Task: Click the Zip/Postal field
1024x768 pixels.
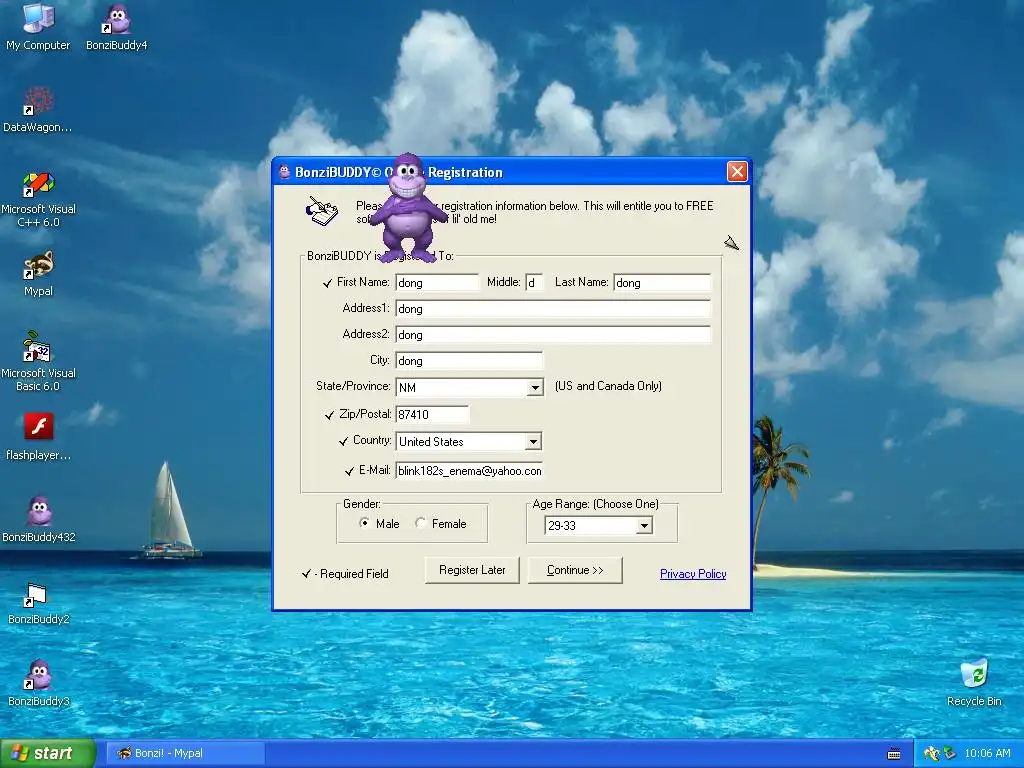Action: [x=432, y=414]
